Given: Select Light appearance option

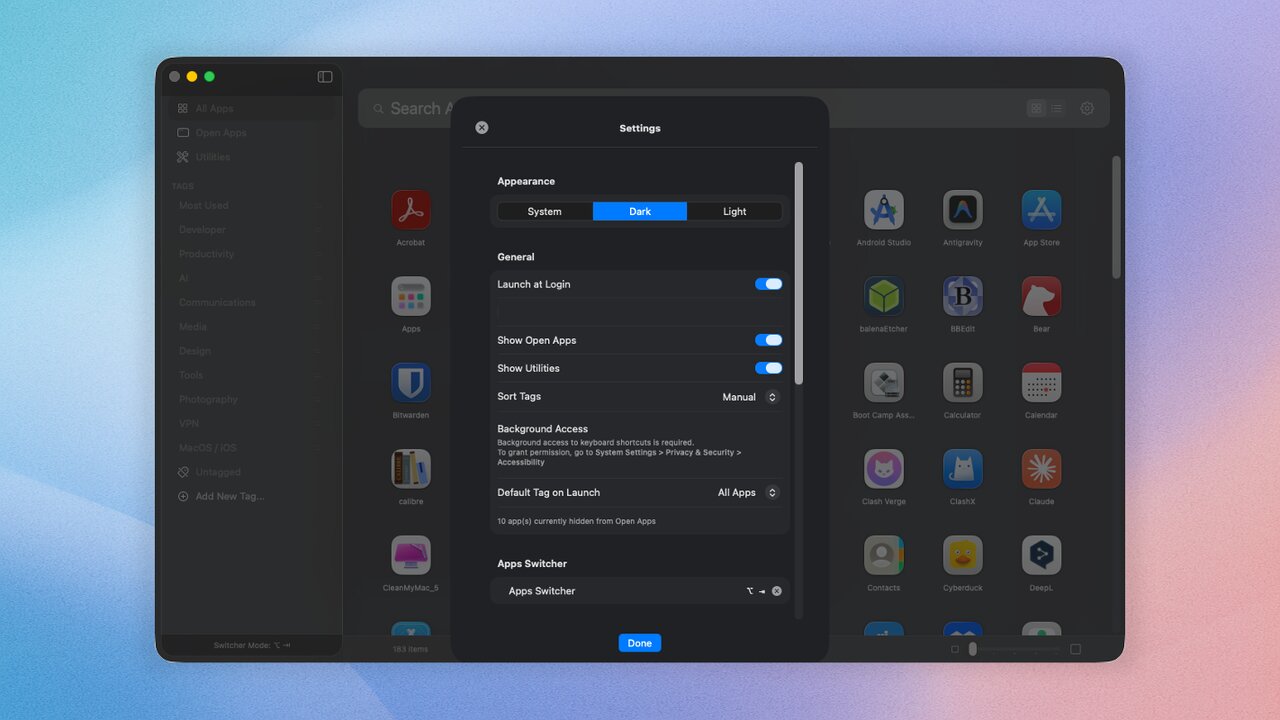Looking at the screenshot, I should tap(735, 211).
